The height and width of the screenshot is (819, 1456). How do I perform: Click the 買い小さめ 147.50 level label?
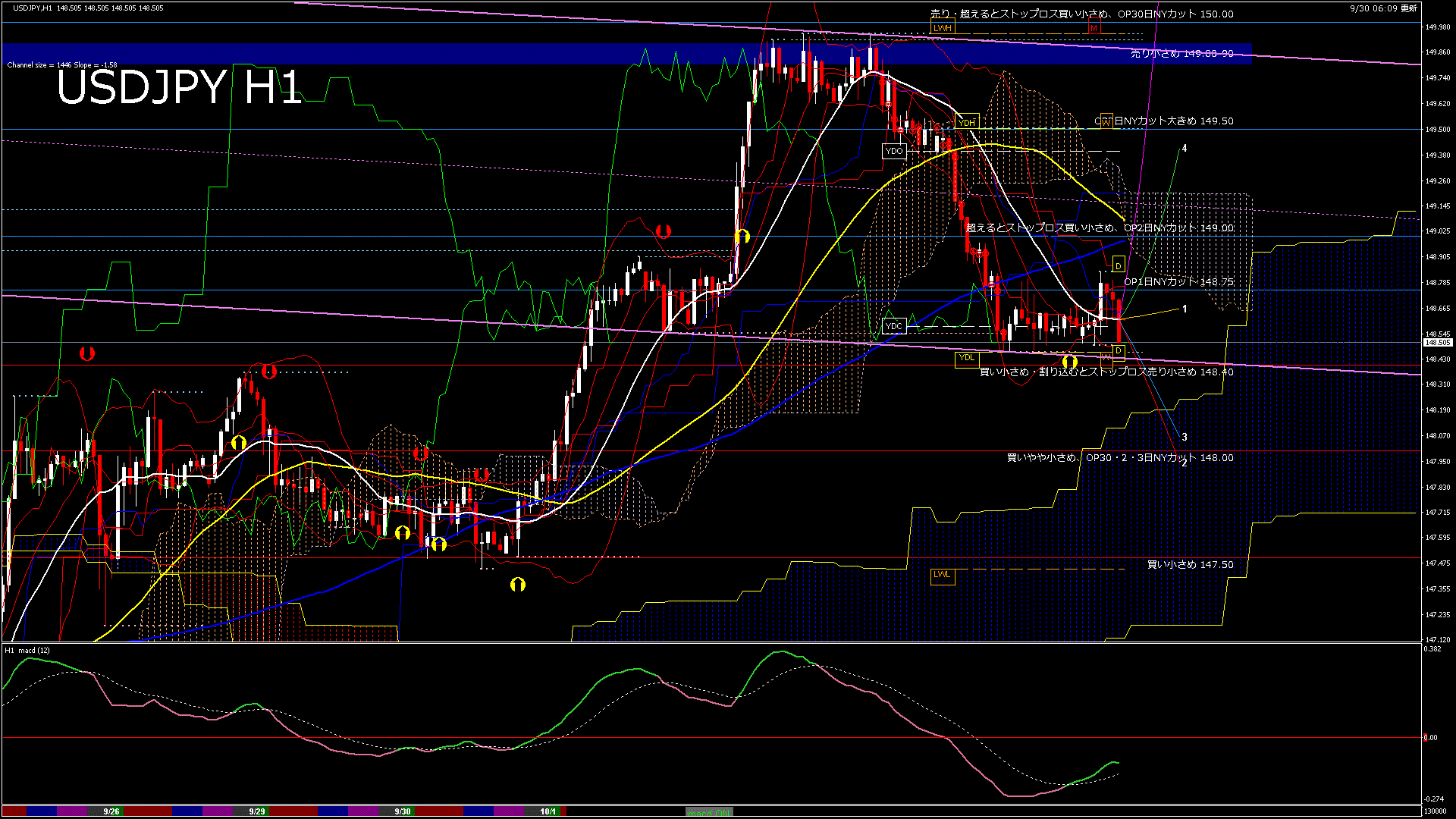coord(1189,565)
